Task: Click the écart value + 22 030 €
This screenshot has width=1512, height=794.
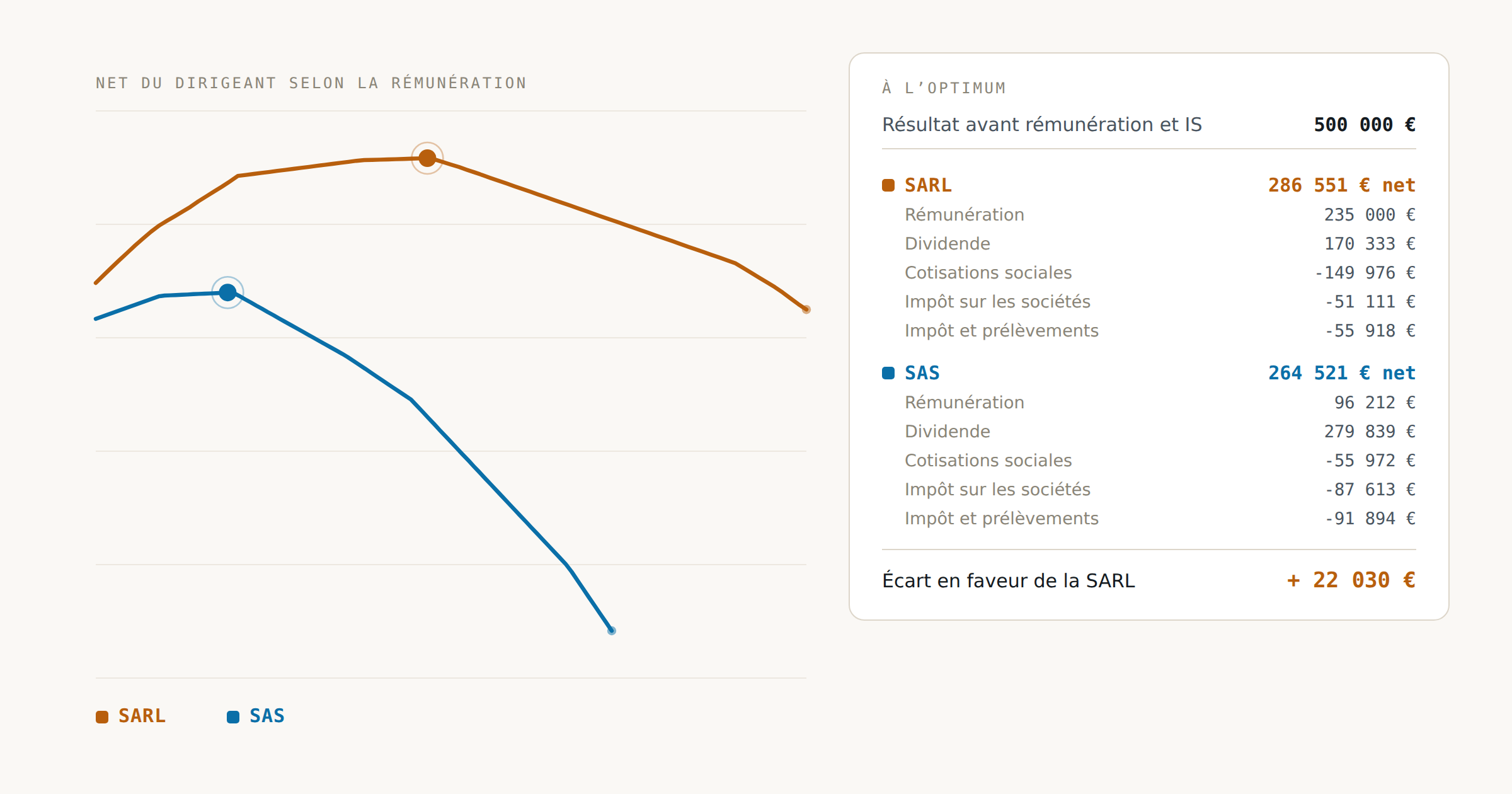Action: [x=1351, y=580]
